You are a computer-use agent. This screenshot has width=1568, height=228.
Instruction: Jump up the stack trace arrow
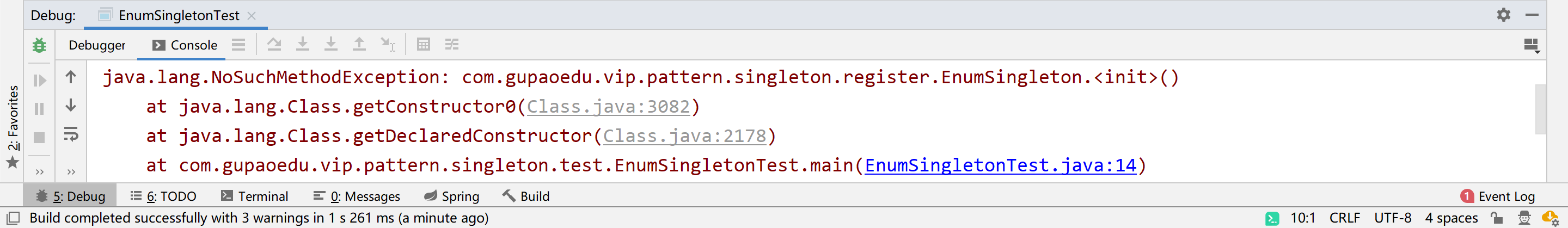71,77
